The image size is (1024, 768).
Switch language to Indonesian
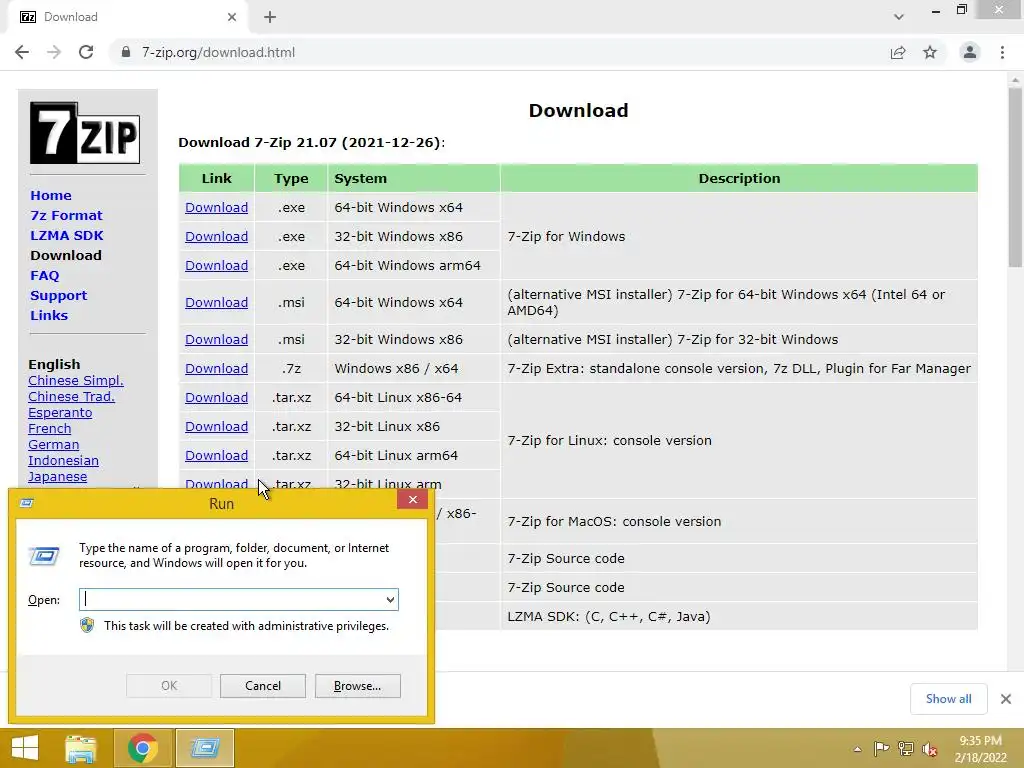[63, 460]
